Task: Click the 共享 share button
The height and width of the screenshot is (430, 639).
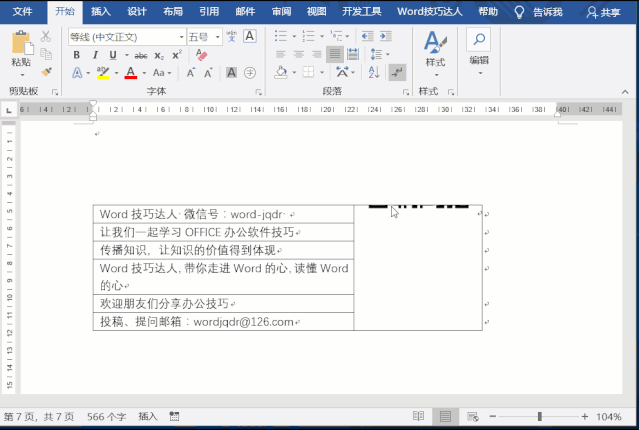Action: click(603, 12)
